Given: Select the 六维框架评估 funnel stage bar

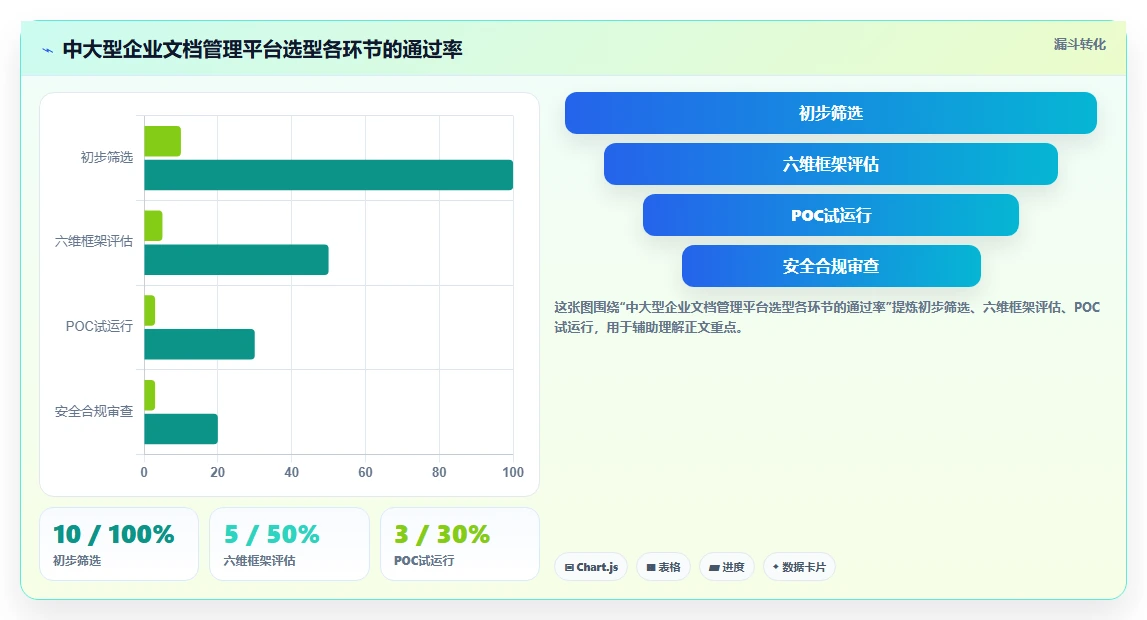Looking at the screenshot, I should coord(830,164).
